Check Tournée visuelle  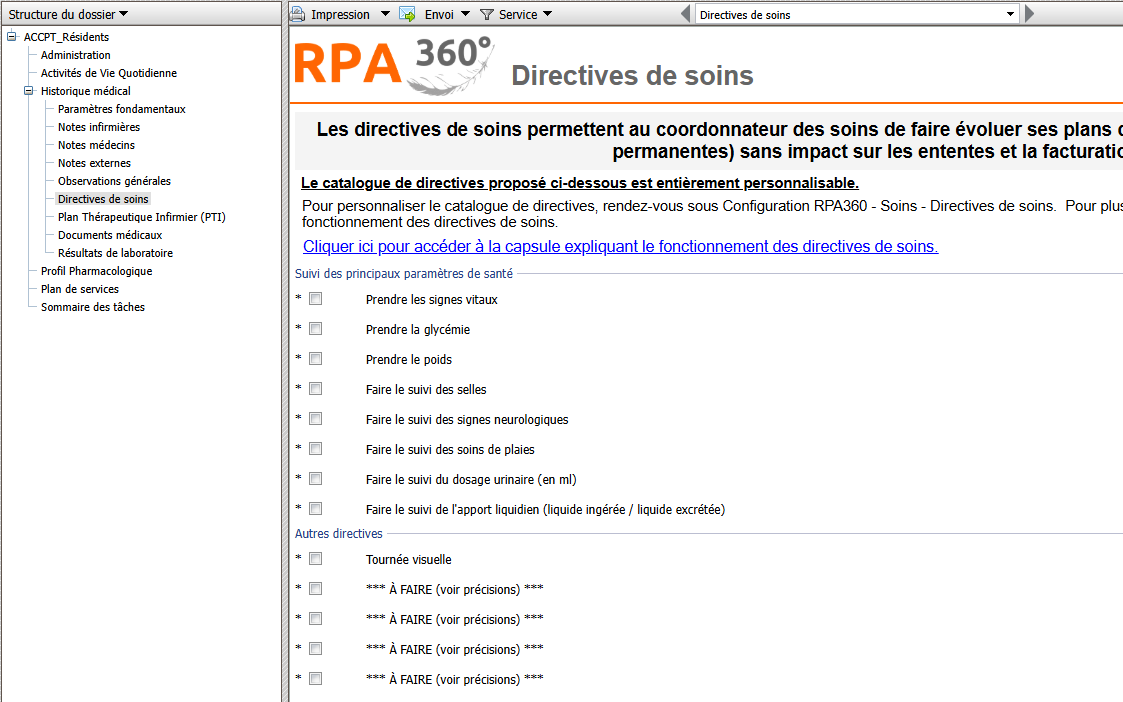[x=316, y=559]
